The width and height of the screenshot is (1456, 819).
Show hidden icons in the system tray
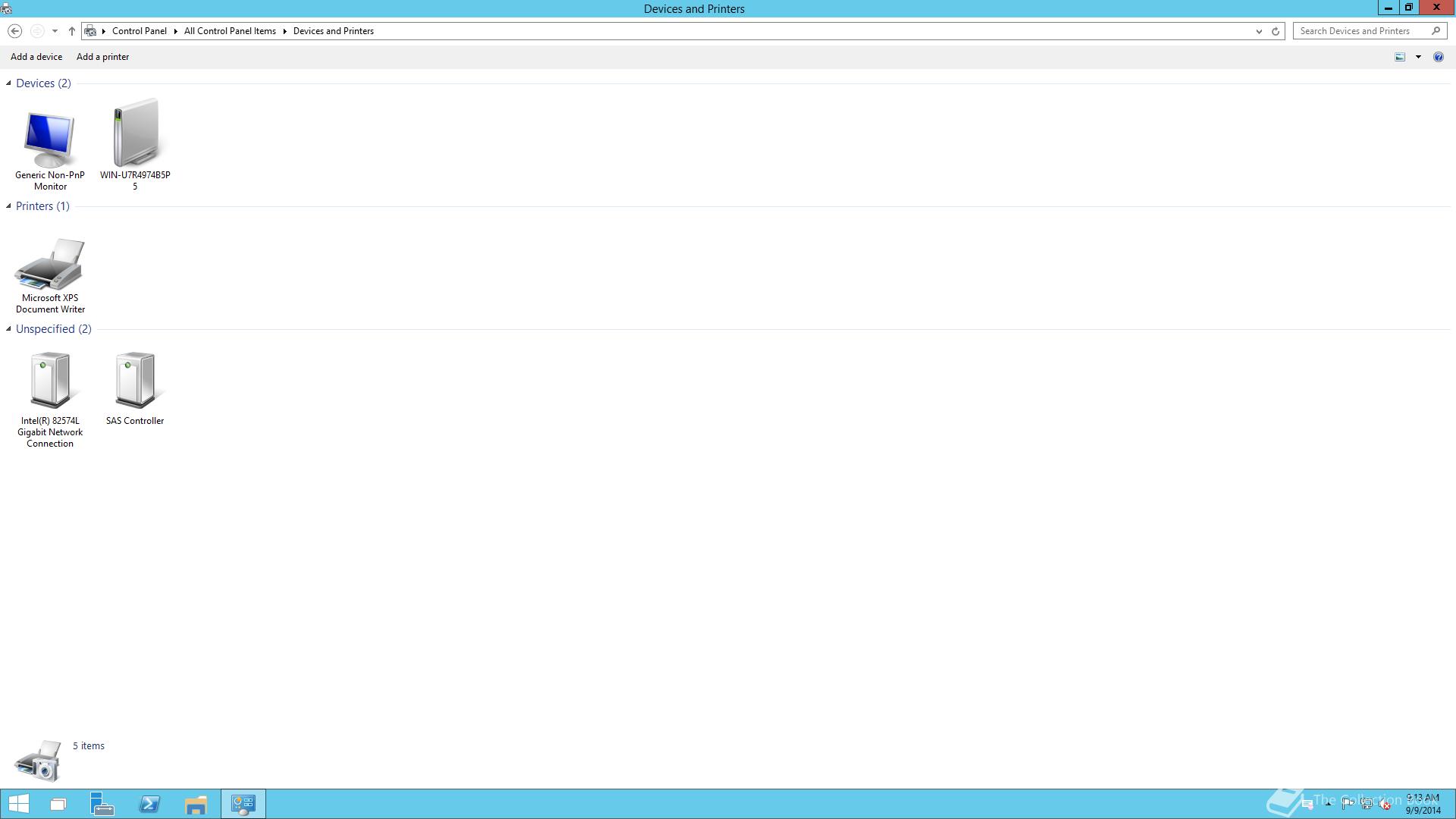pyautogui.click(x=1328, y=805)
